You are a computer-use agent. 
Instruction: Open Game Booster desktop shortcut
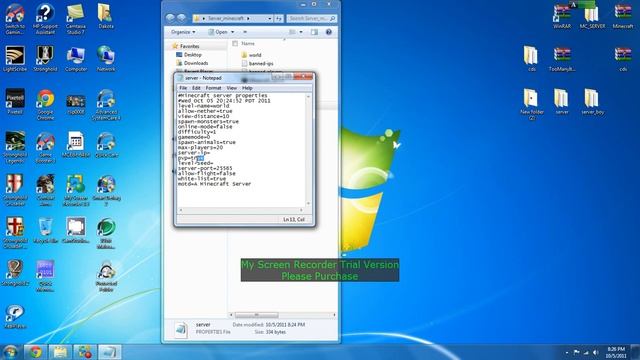45,147
